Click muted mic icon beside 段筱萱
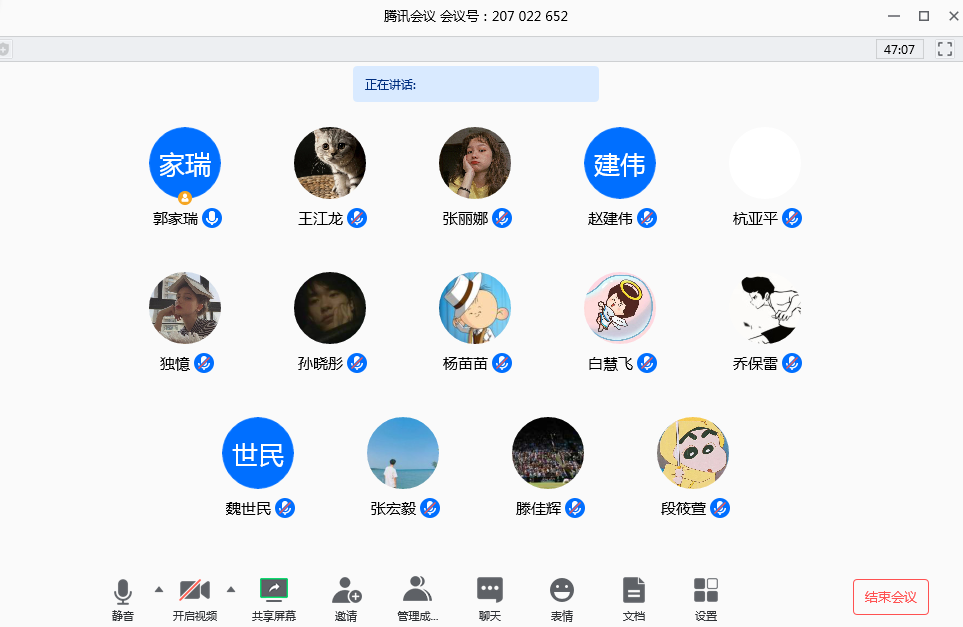963x627 pixels. point(720,508)
